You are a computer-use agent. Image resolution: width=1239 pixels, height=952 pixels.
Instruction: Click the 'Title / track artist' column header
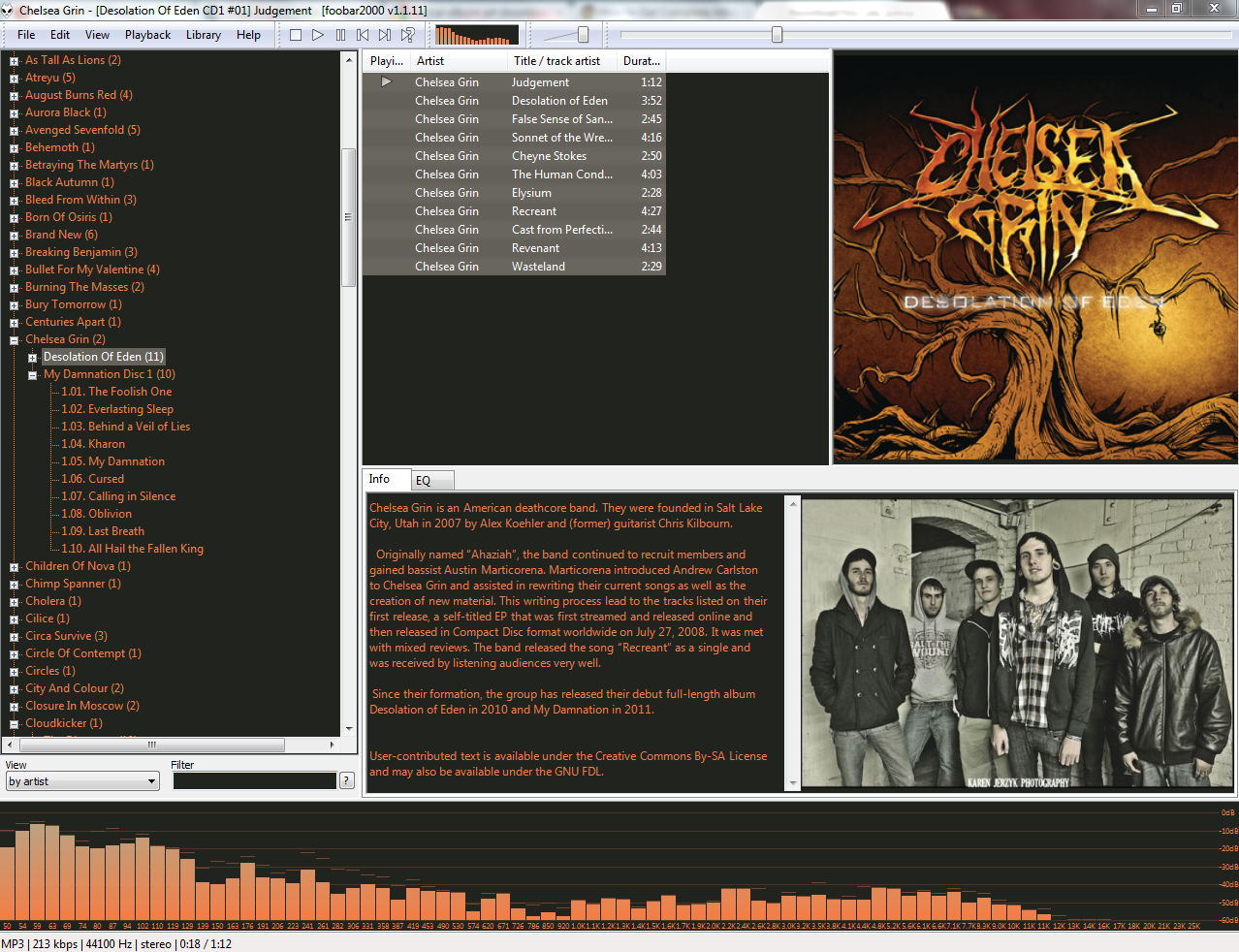(562, 61)
